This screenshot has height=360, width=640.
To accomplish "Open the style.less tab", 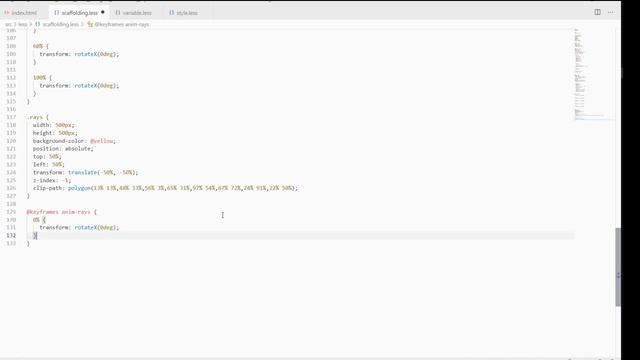I will tap(187, 13).
